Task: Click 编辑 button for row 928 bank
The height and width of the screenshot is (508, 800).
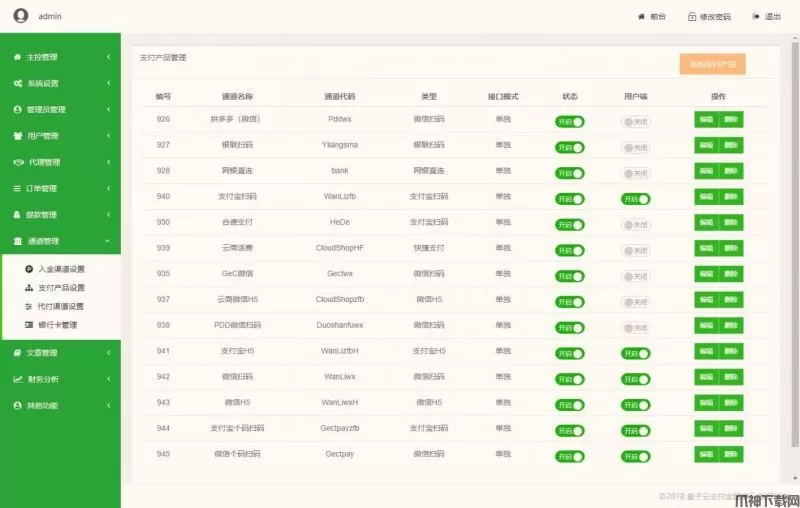Action: click(706, 172)
